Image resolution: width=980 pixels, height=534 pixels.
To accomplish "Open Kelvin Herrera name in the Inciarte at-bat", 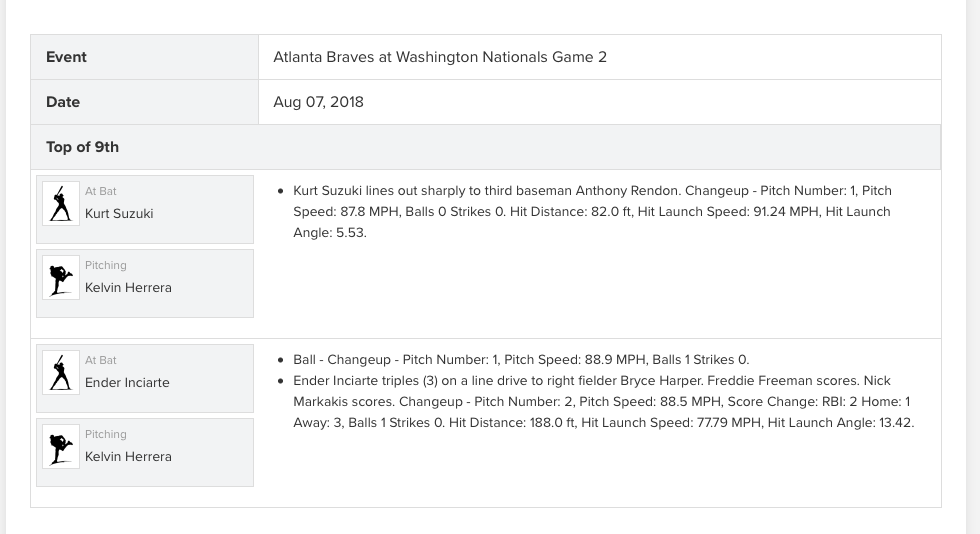I will (x=128, y=456).
